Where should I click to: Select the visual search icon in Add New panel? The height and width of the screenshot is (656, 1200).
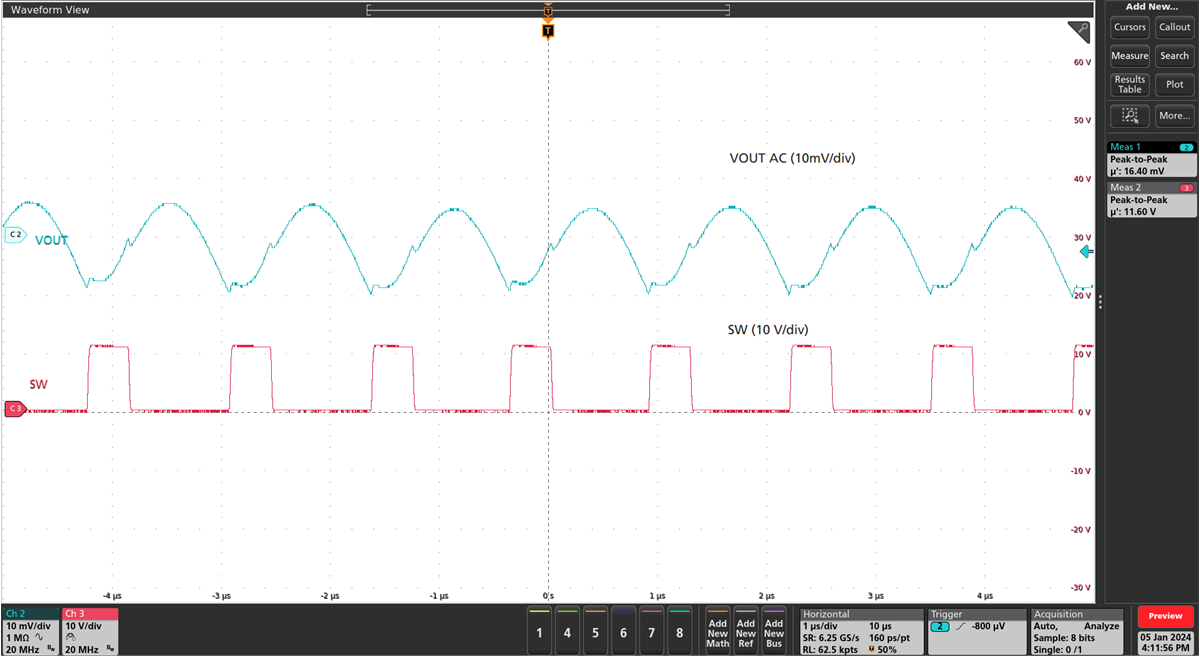[1129, 115]
